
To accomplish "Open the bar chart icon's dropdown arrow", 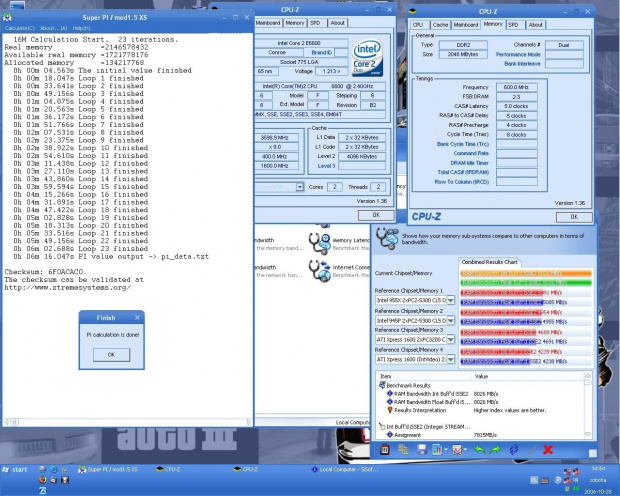I will (445, 450).
